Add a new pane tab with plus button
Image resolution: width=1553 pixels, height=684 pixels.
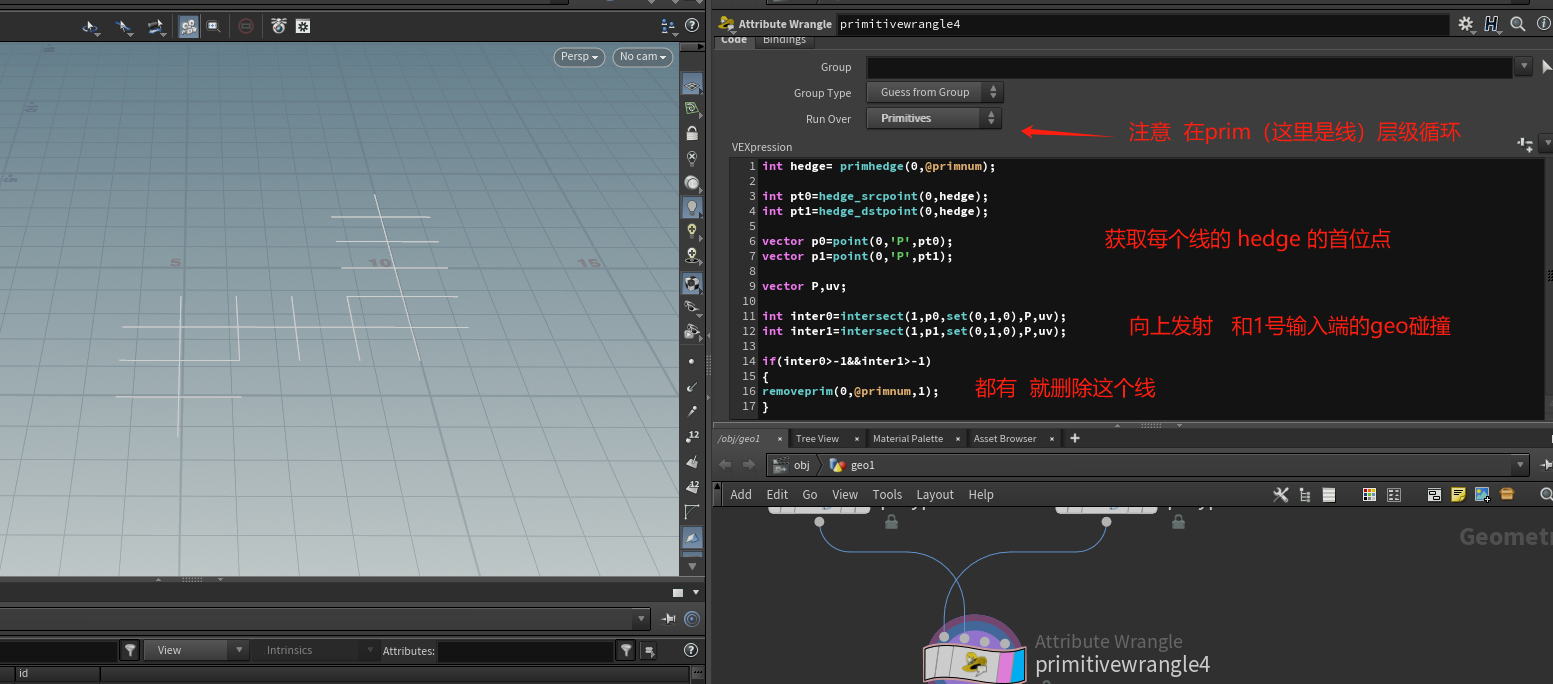point(1075,438)
